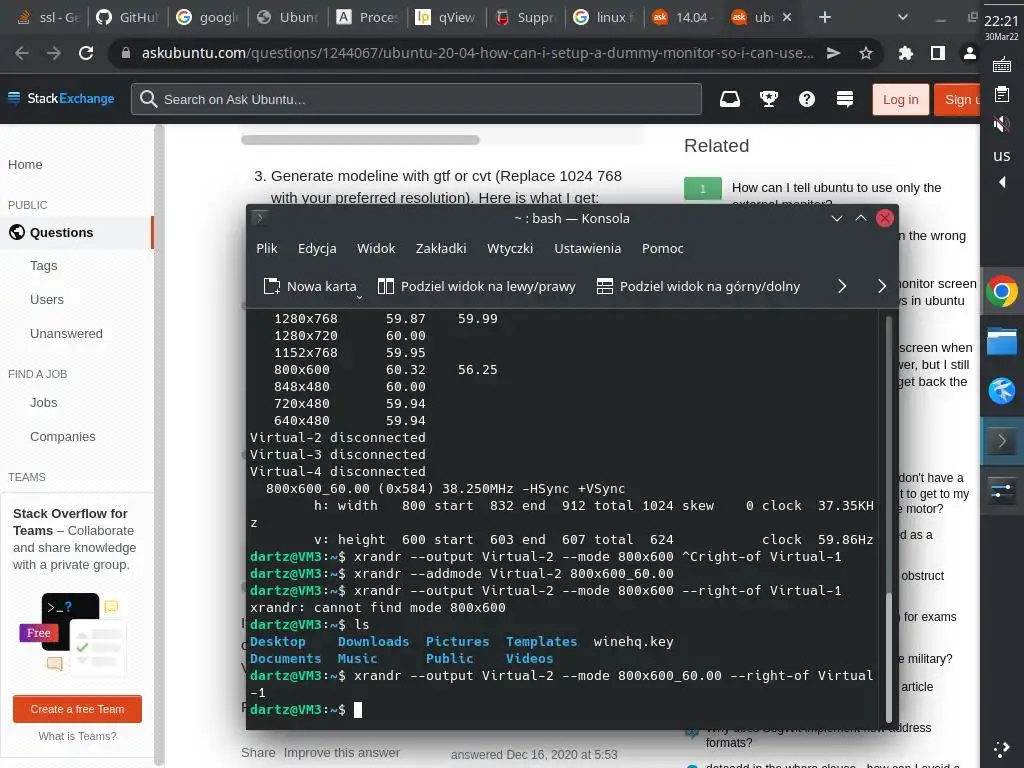Open Plik menu in Konsola
Viewport: 1024px width, 768px height.
click(266, 248)
